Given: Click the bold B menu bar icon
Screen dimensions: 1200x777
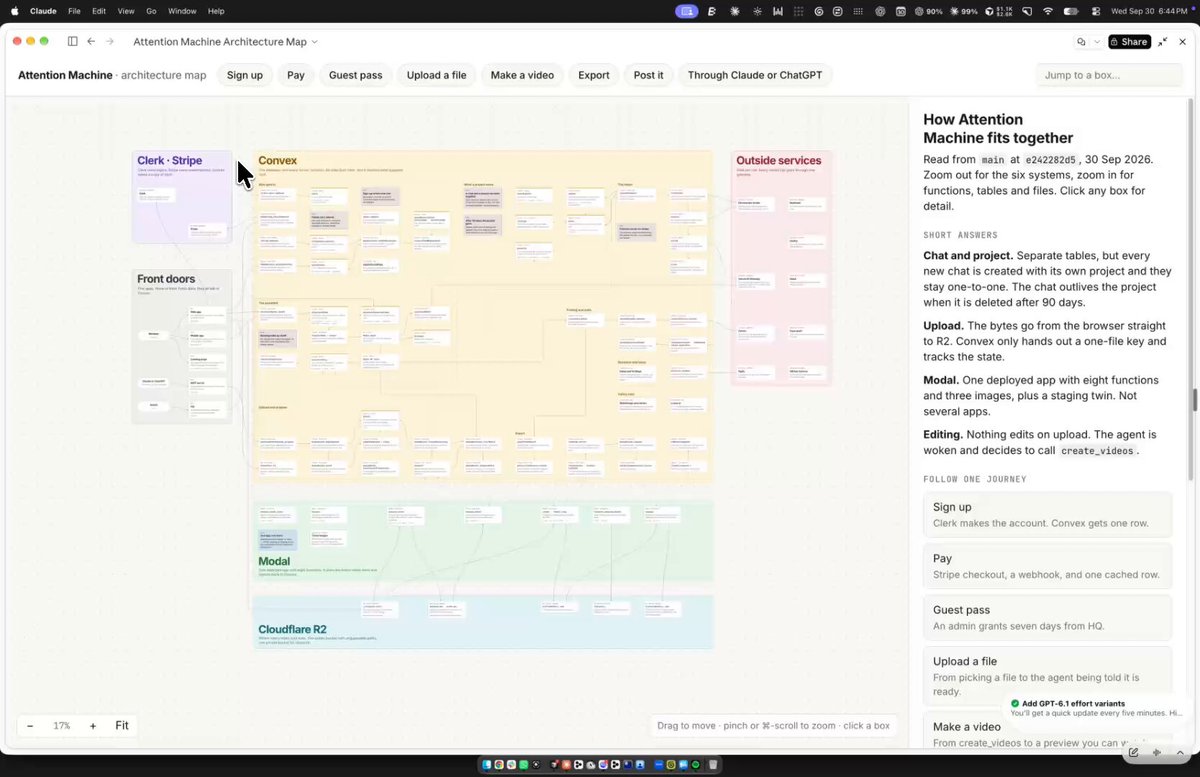Looking at the screenshot, I should (712, 11).
